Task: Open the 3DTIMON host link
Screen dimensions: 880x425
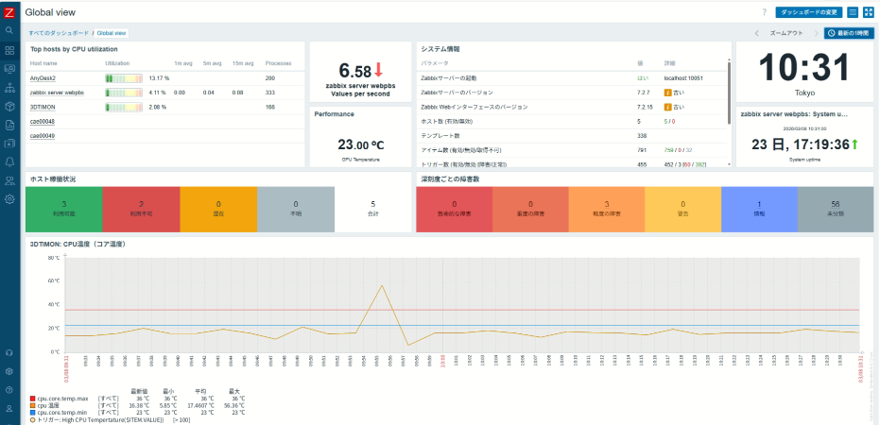Action: [43, 107]
